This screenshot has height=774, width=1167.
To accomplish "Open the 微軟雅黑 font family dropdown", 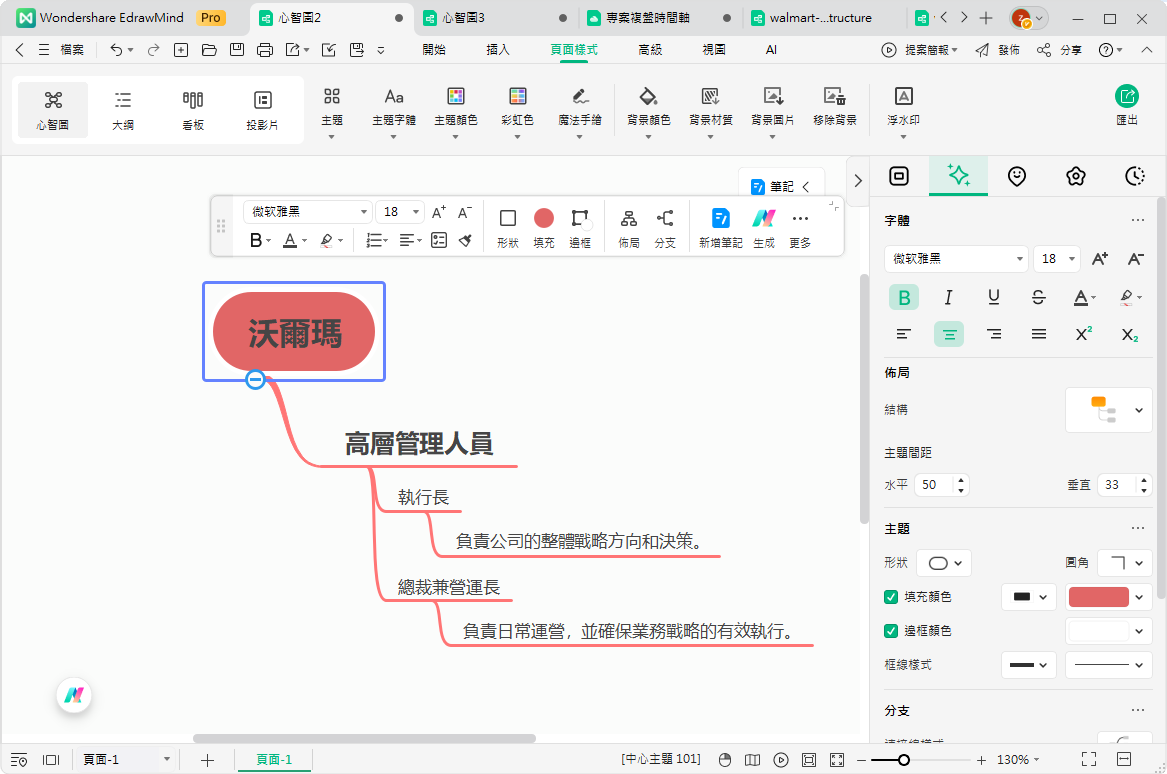I will 954,258.
